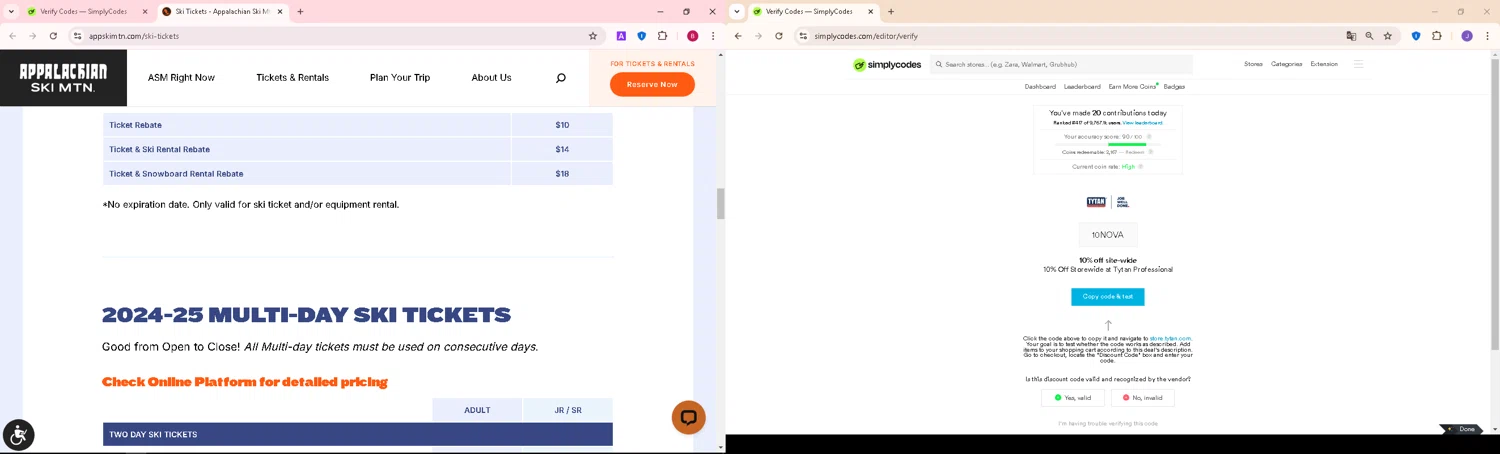Screen dimensions: 1500x454
Task: Open the 'Tickets & Rentals' menu
Action: tap(293, 78)
